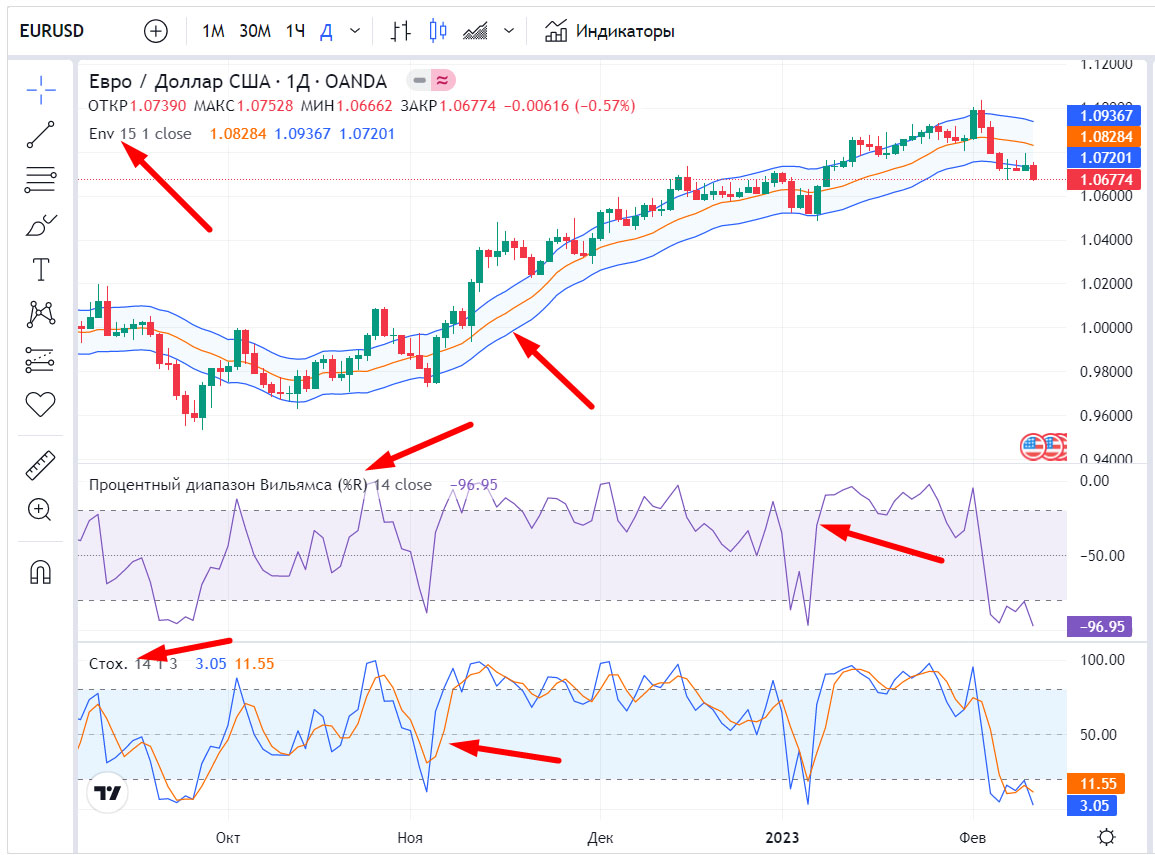Toggle the pink approximate-data indicator badge
This screenshot has height=855, width=1155.
coord(443,80)
